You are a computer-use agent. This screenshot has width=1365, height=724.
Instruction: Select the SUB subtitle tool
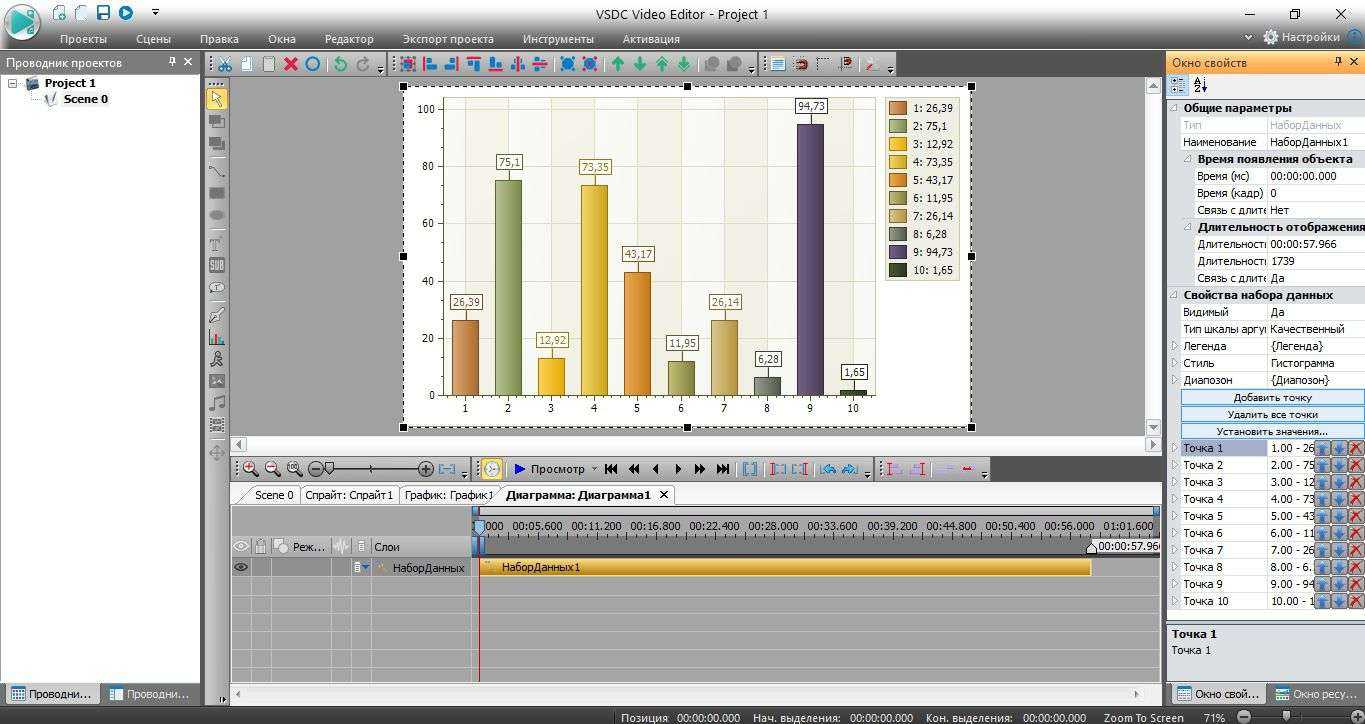[216, 265]
